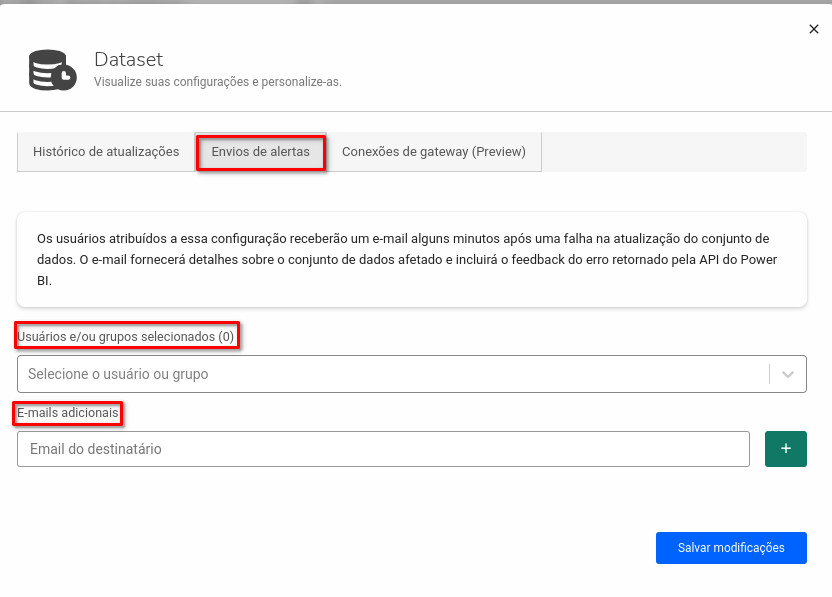832x597 pixels.
Task: Click the add recipient icon next to email field
Action: (x=786, y=448)
